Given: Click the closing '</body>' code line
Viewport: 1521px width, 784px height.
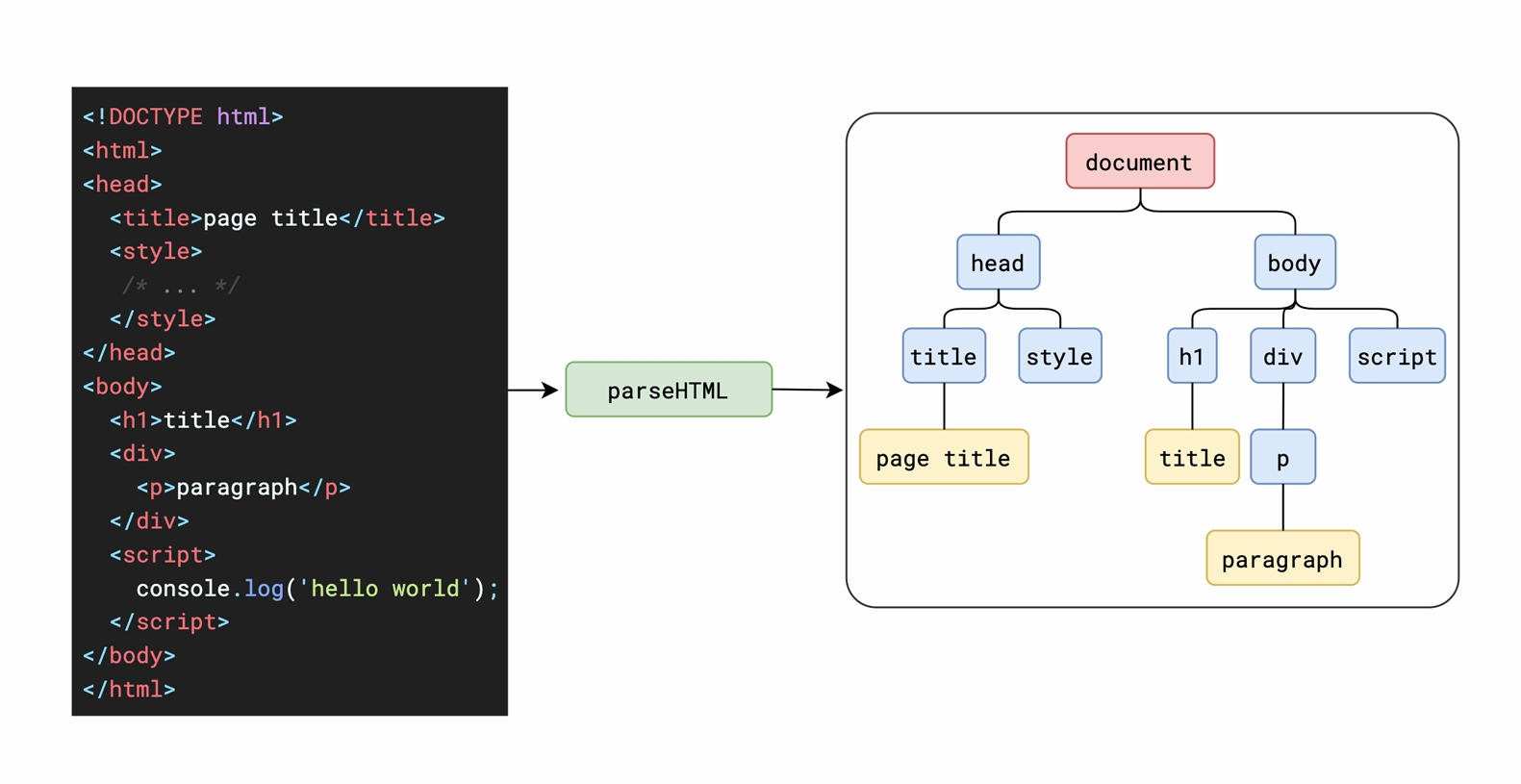Looking at the screenshot, I should (x=129, y=655).
